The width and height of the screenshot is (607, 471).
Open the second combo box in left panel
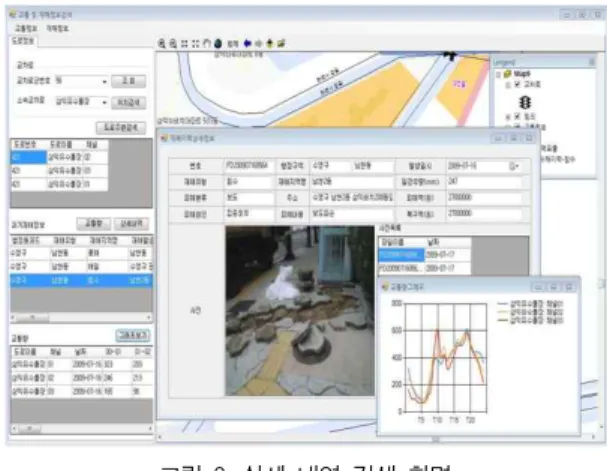tap(104, 102)
